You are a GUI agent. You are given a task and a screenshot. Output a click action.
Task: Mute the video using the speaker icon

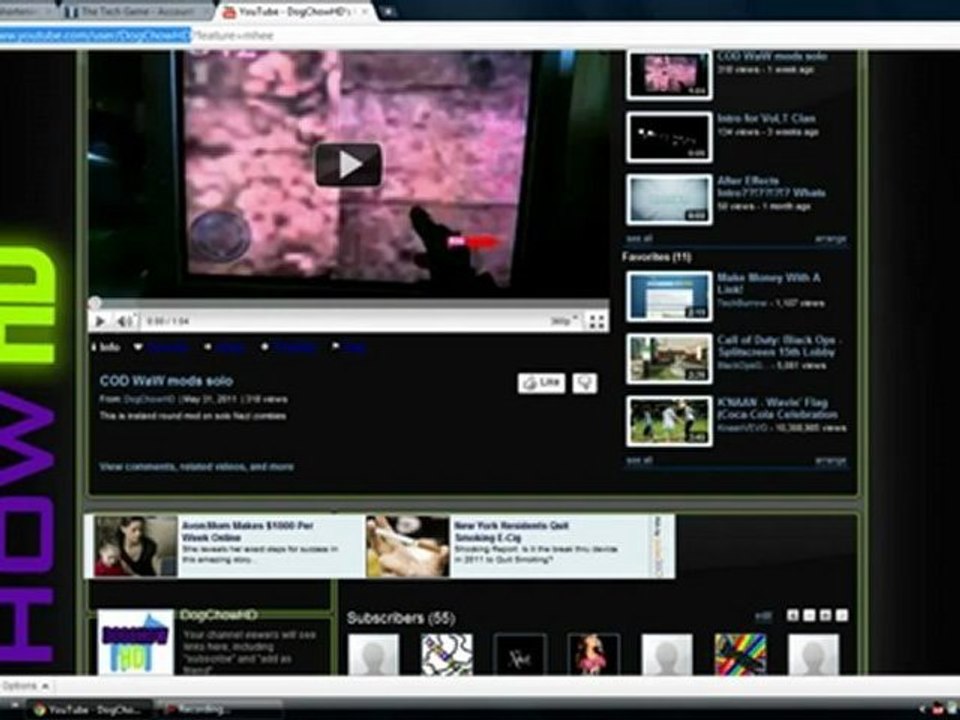point(124,321)
